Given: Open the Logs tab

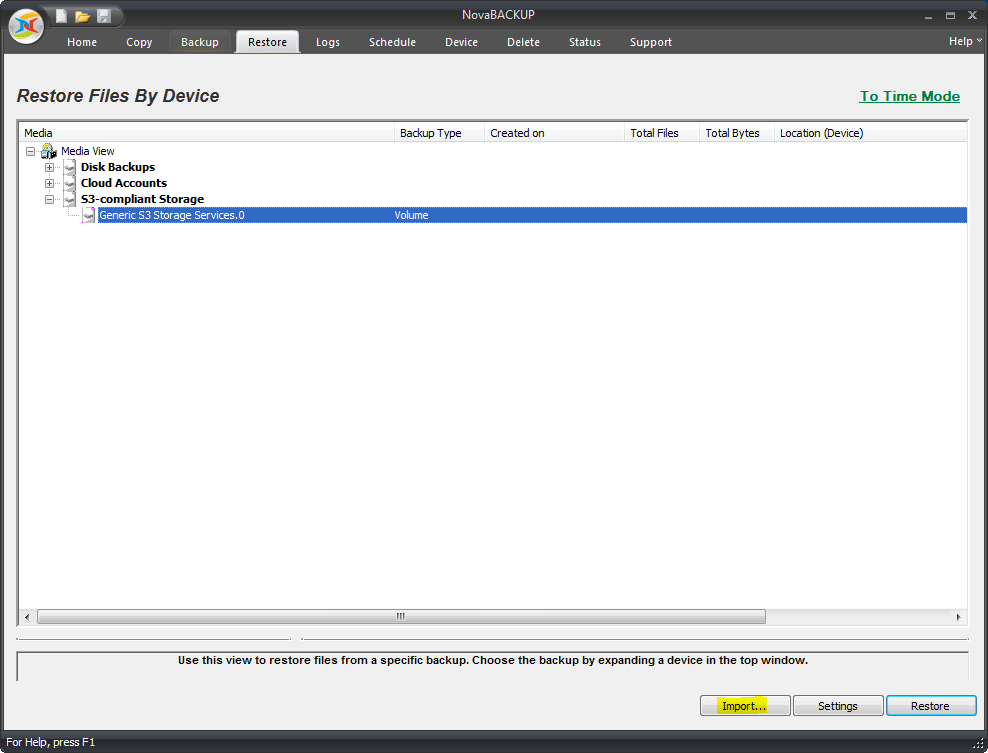Looking at the screenshot, I should (x=328, y=42).
